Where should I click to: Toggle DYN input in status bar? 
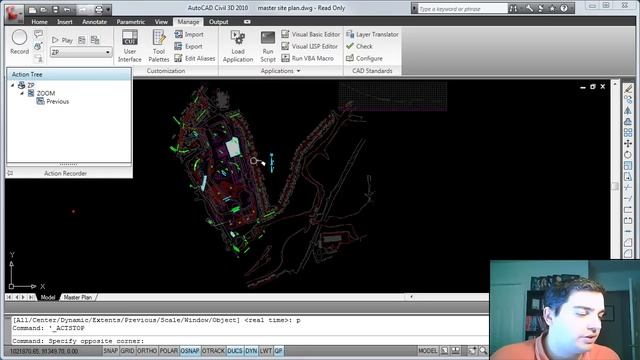(251, 351)
